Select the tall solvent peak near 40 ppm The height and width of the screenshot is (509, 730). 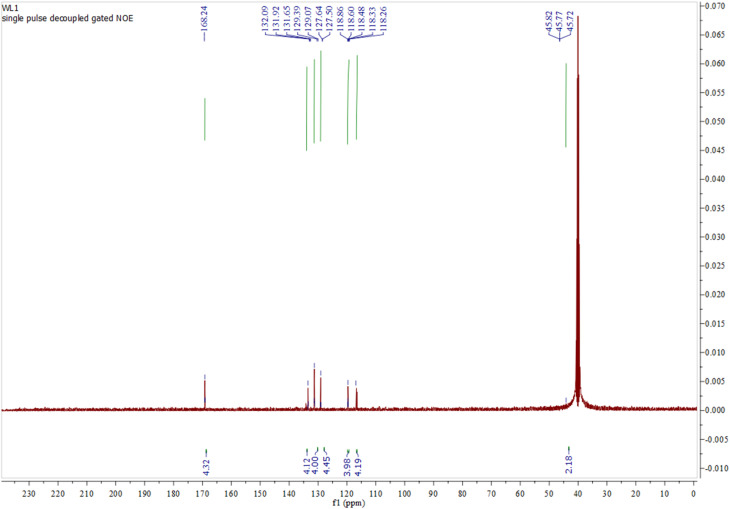click(578, 210)
